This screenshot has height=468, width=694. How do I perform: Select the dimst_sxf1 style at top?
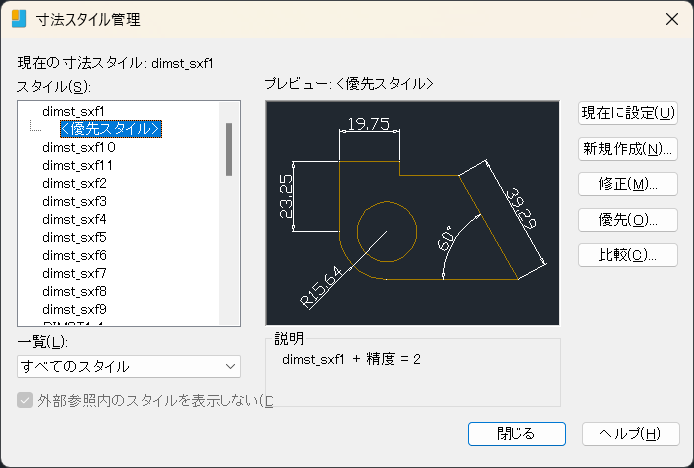(73, 111)
